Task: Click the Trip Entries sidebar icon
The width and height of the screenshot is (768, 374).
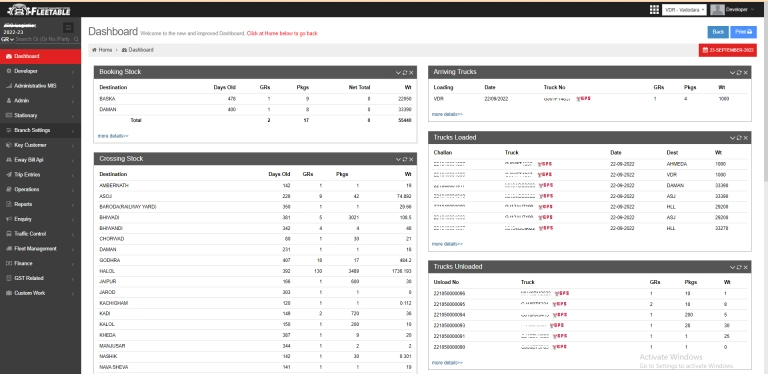Action: point(9,174)
